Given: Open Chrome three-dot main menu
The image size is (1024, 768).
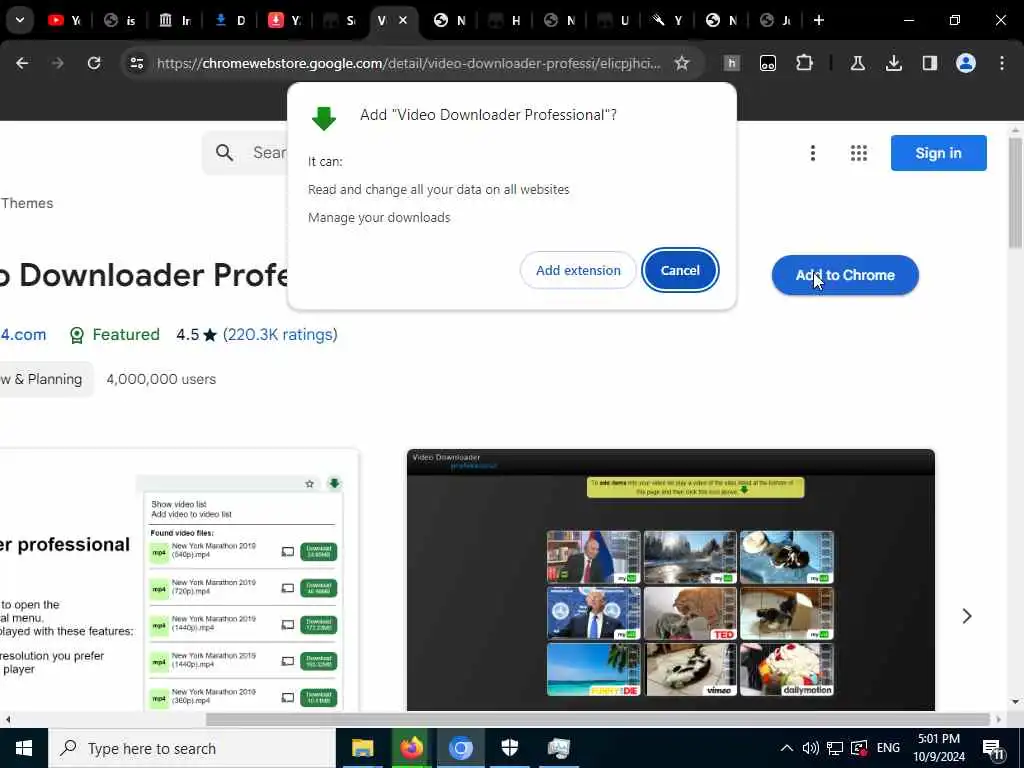Looking at the screenshot, I should pos(1002,63).
